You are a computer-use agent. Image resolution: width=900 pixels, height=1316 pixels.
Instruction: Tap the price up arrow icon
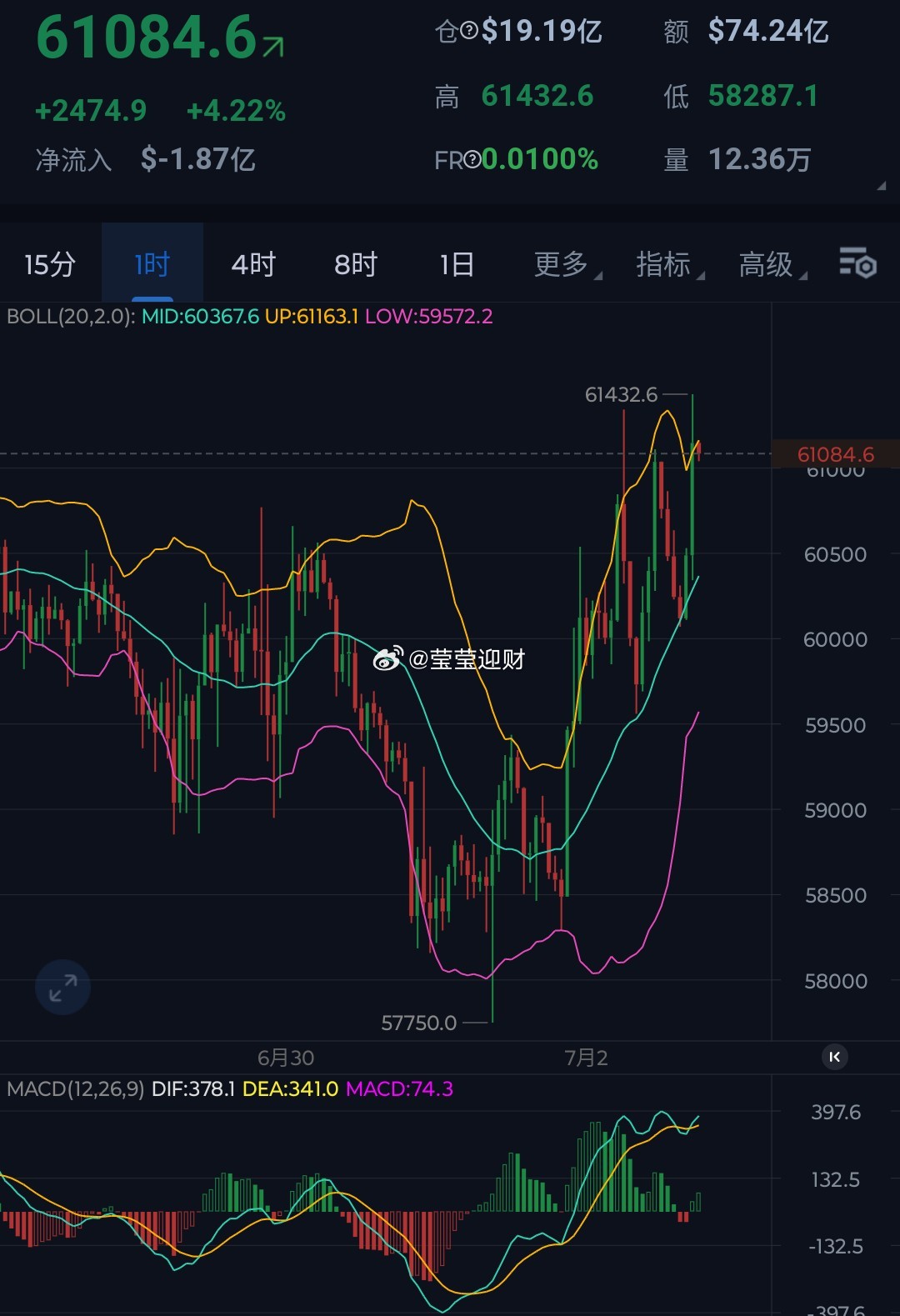click(273, 47)
